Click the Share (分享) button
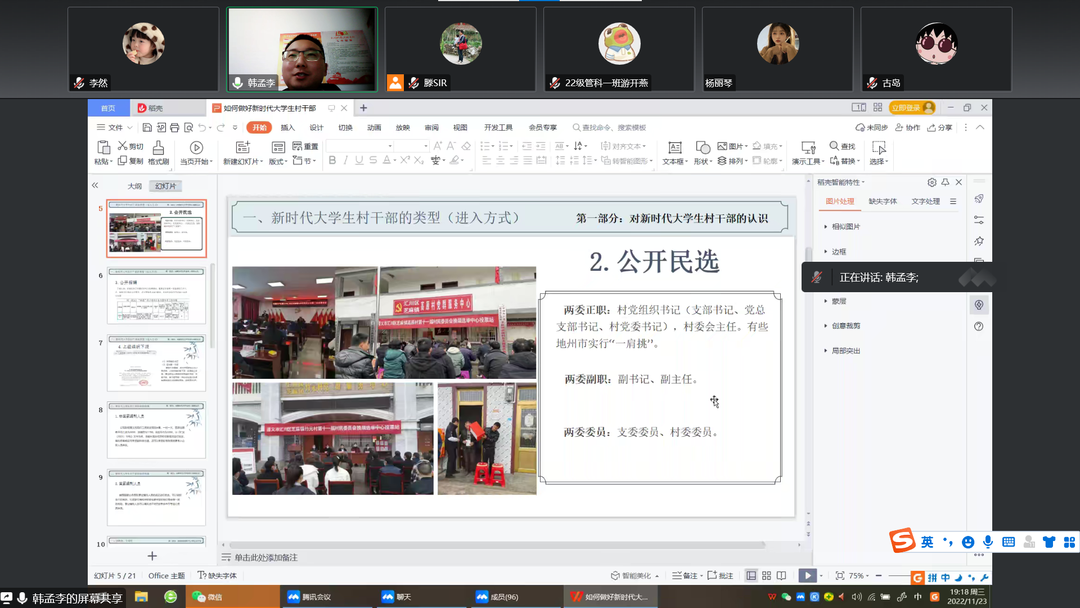The width and height of the screenshot is (1080, 608). click(x=940, y=128)
